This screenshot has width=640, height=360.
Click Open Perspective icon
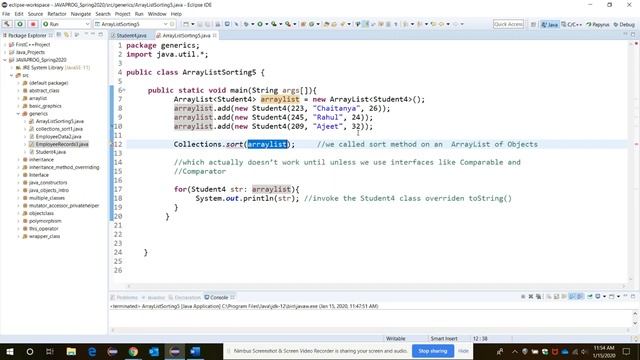point(533,24)
